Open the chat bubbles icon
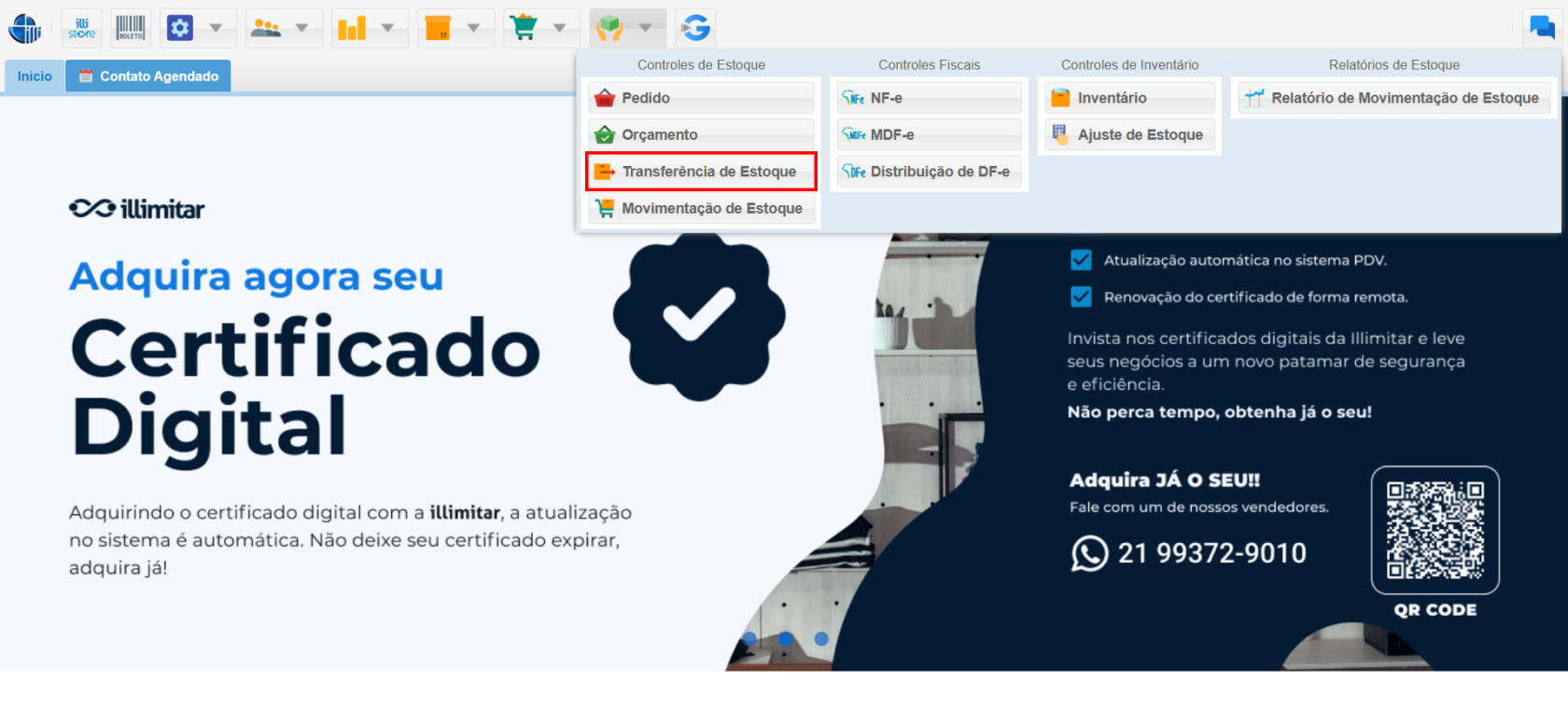This screenshot has width=1568, height=708. 1542,28
